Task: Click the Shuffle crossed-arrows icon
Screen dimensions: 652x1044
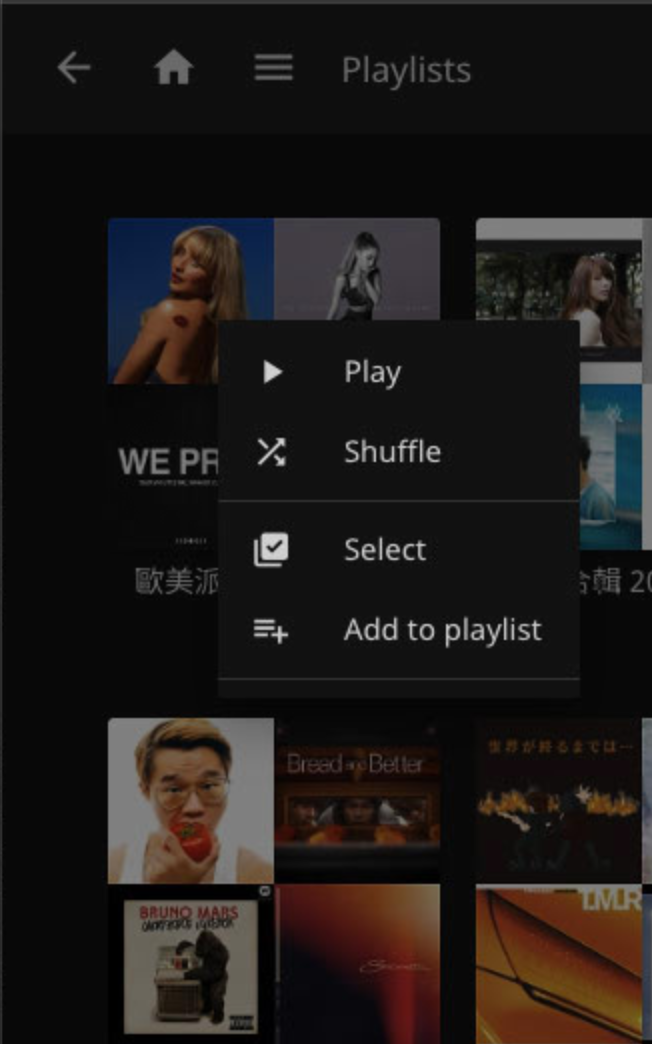Action: click(x=271, y=452)
